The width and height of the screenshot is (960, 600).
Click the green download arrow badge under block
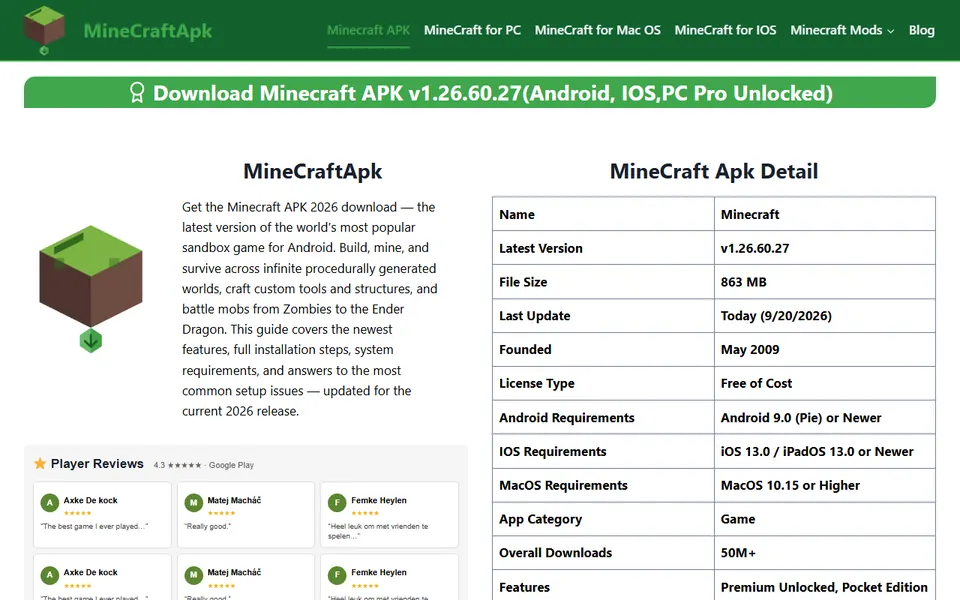[x=91, y=340]
